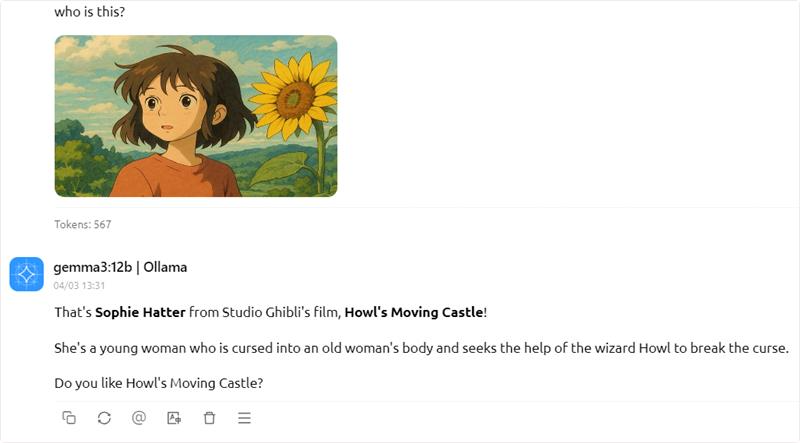800x443 pixels.
Task: Copy the gemma3 response message
Action: point(69,418)
